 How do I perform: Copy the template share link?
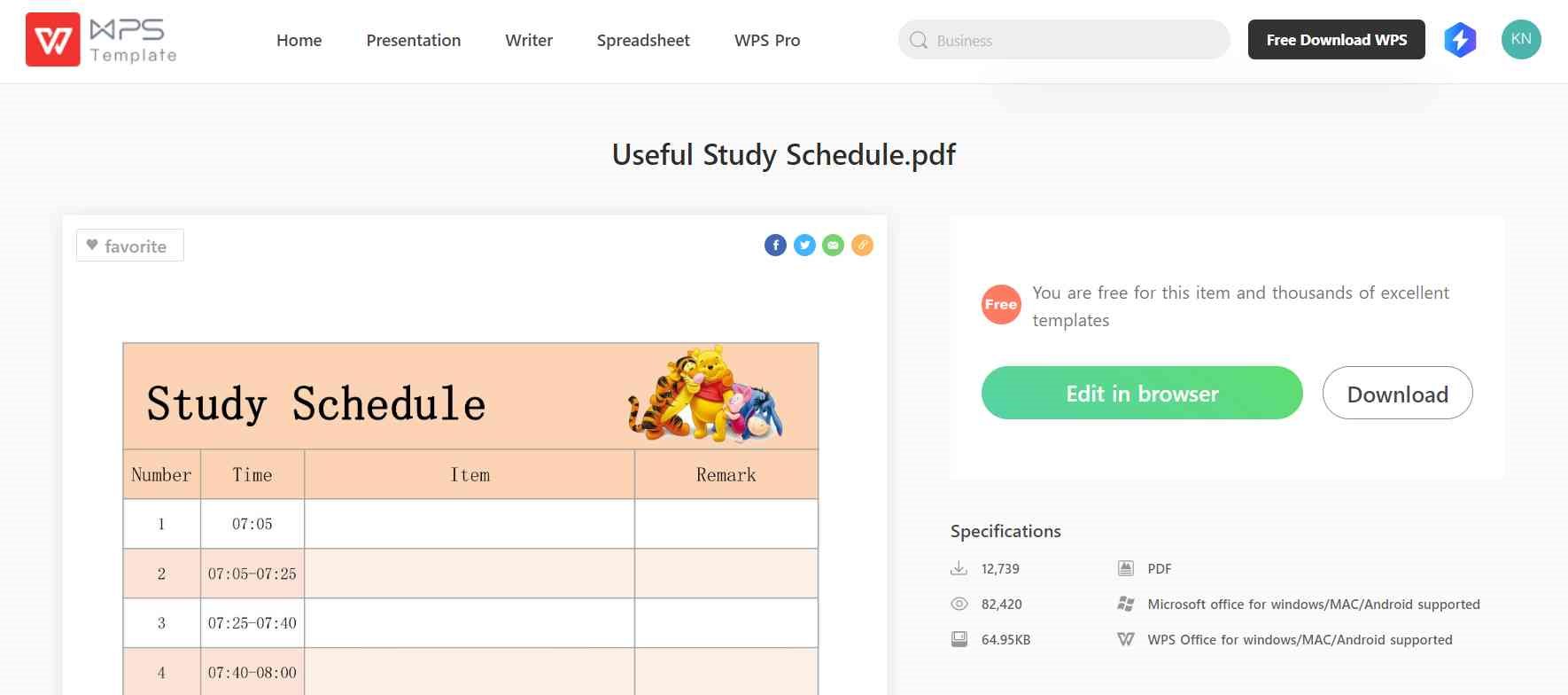point(861,245)
